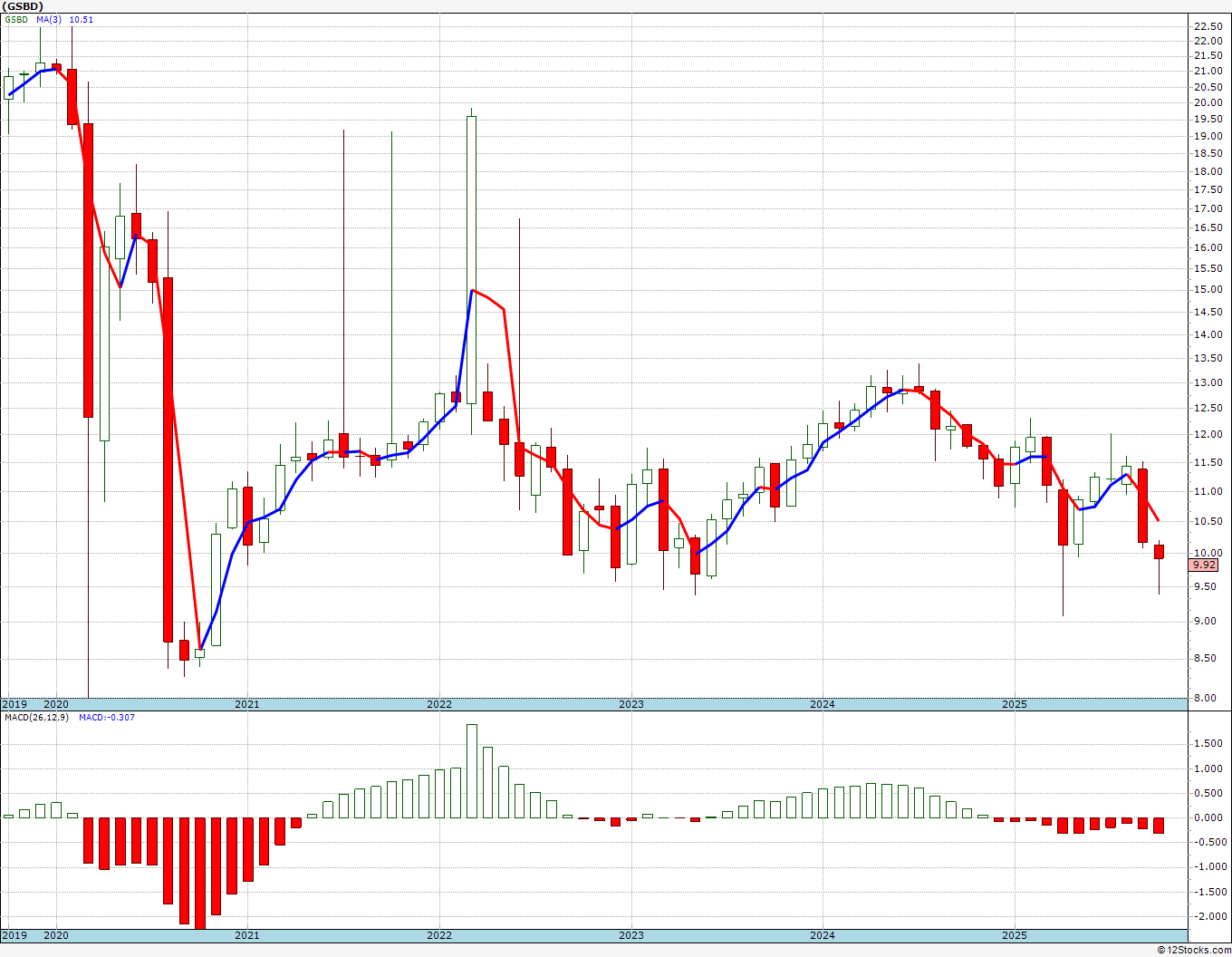Click the 17.50 price axis label
The height and width of the screenshot is (957, 1232).
tap(1208, 189)
